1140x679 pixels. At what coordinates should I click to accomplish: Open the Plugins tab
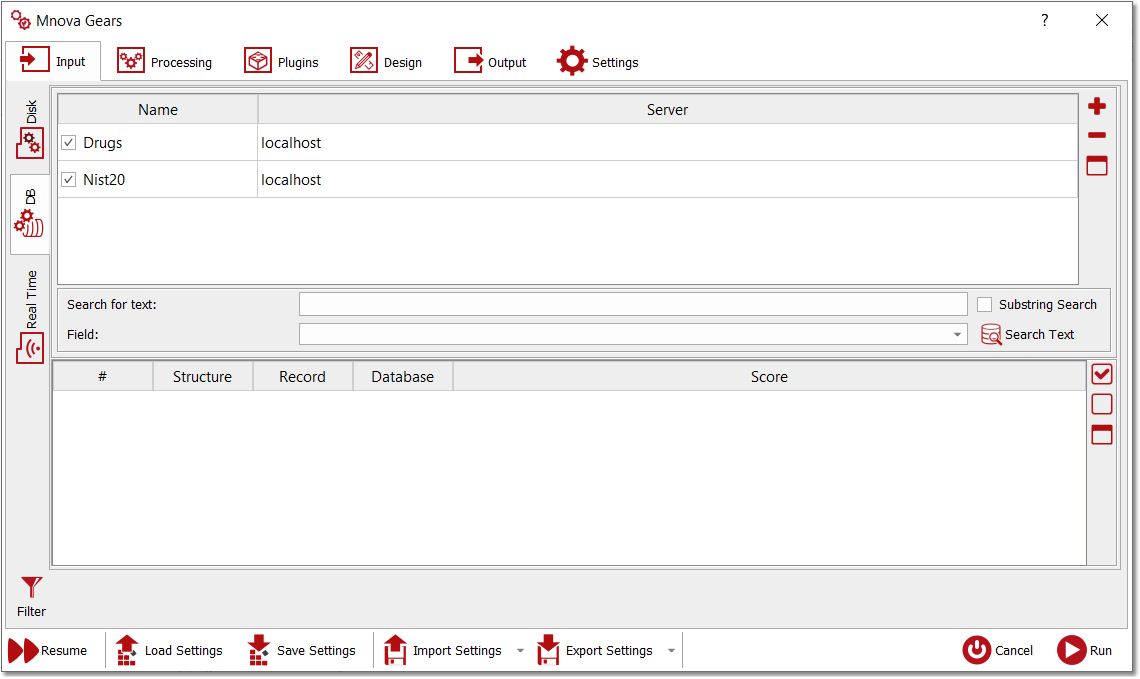[x=281, y=62]
